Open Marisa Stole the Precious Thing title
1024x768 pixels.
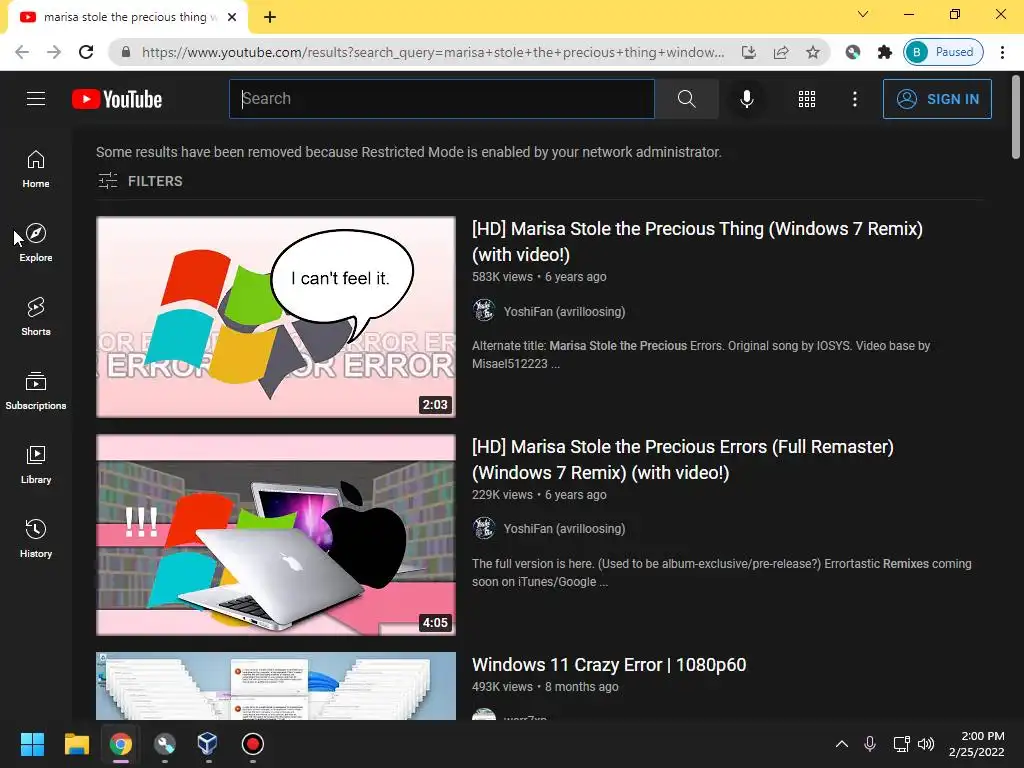point(697,242)
